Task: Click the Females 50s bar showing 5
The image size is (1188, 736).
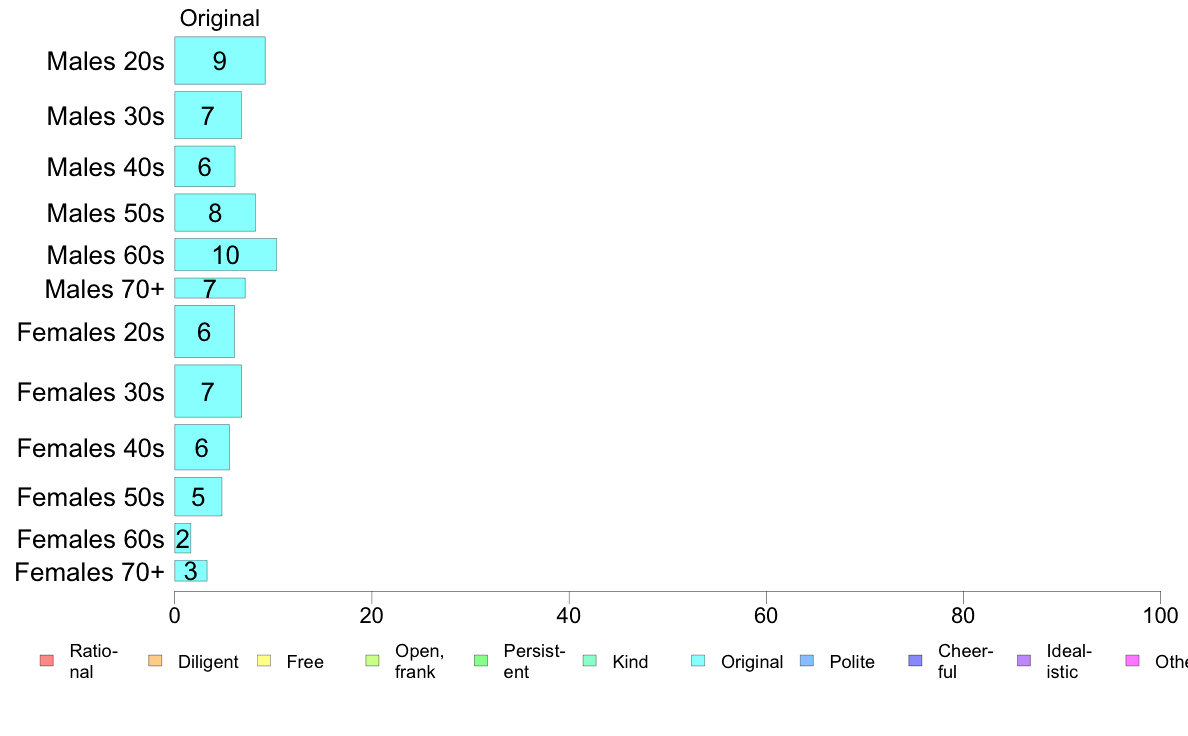Action: [x=198, y=496]
